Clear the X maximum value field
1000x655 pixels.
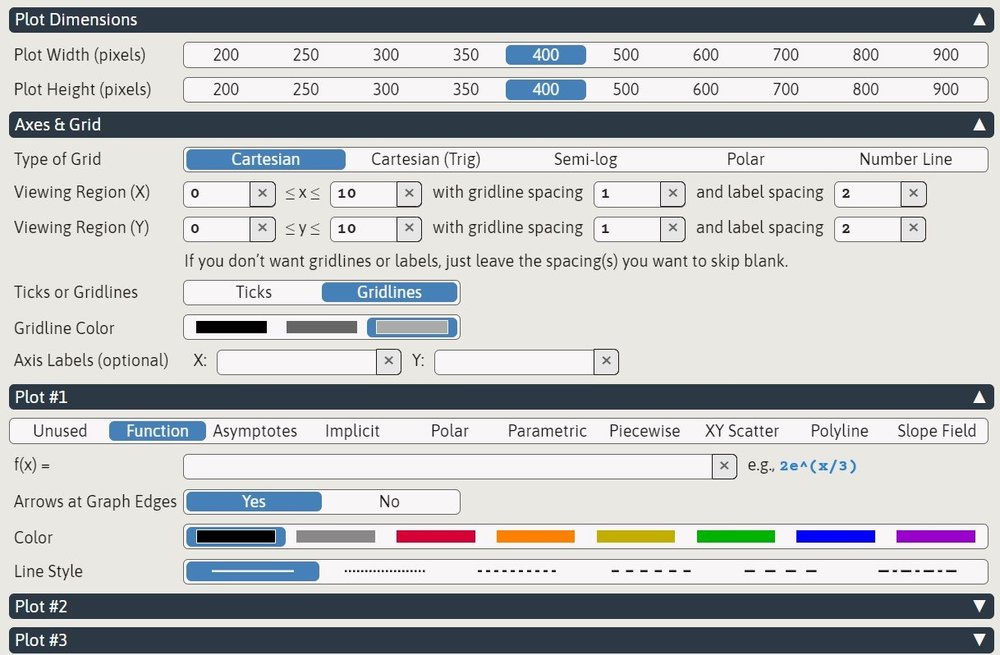pos(409,193)
